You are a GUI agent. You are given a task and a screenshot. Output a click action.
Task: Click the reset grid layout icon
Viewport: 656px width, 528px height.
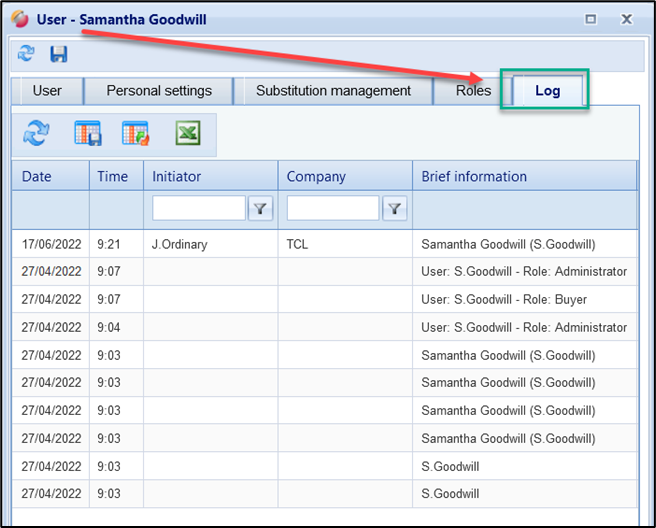click(x=135, y=133)
